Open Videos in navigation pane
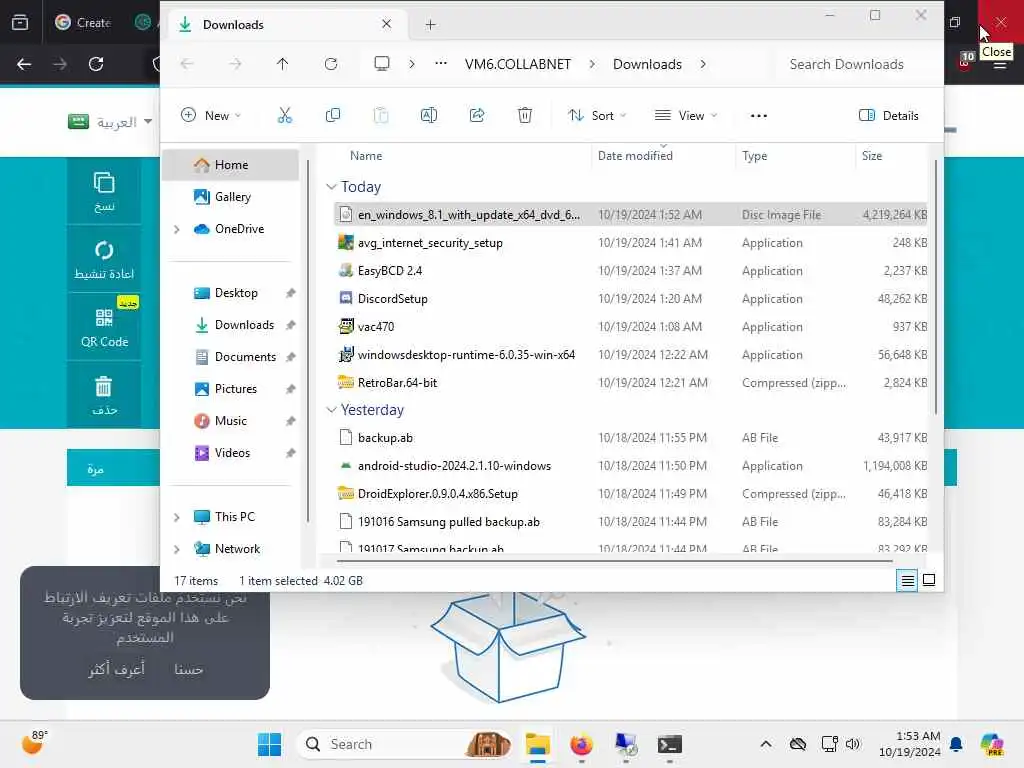 pyautogui.click(x=232, y=453)
